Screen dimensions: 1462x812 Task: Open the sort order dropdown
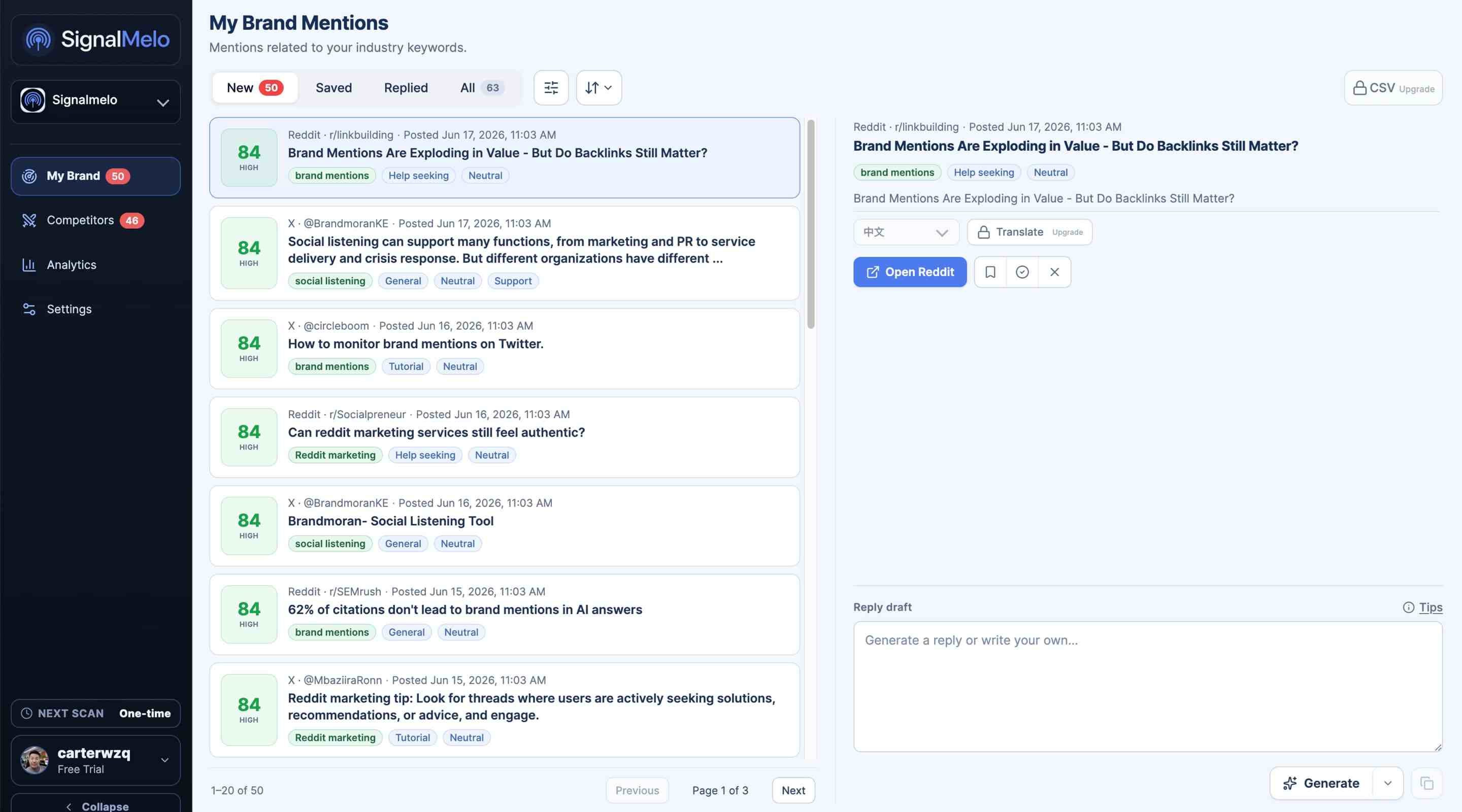point(599,88)
